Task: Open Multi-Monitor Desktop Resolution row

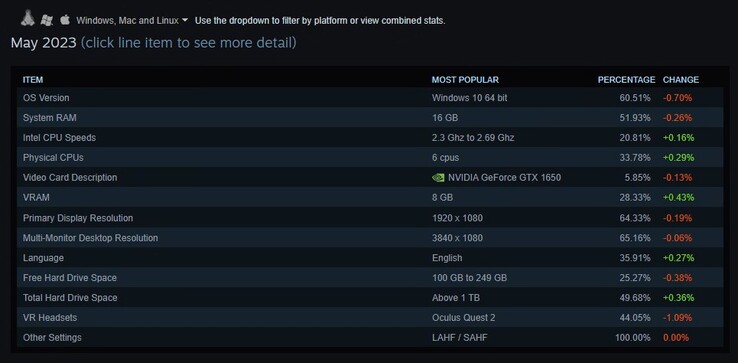Action: [370, 238]
